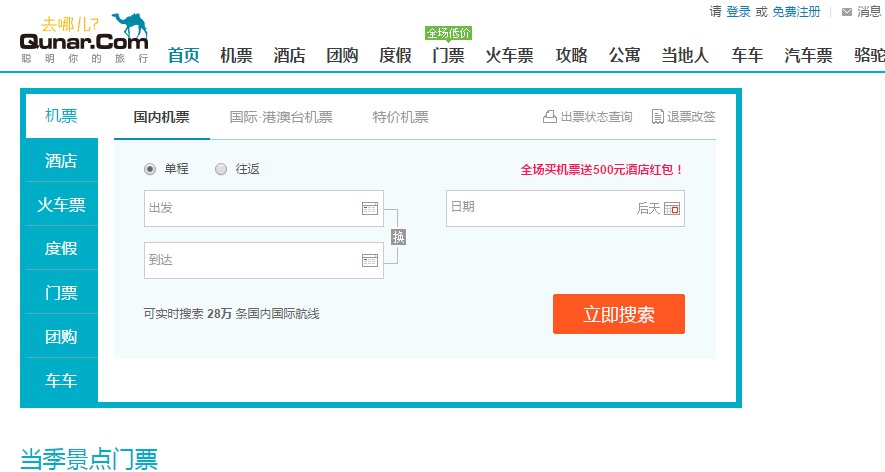Open 度假 in top navigation
The width and height of the screenshot is (885, 472).
coord(396,55)
